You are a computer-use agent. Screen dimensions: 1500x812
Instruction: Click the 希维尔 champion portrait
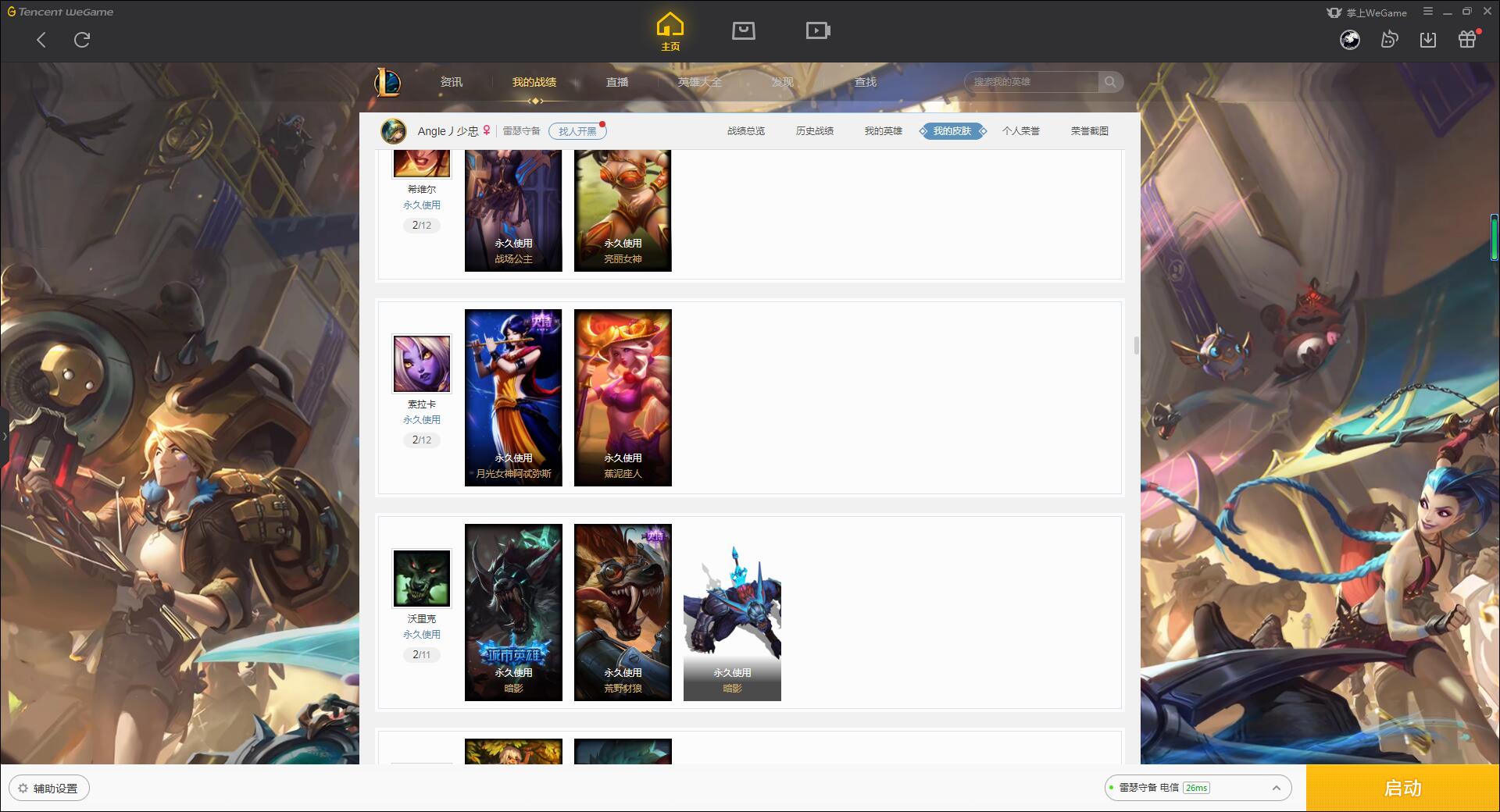pos(422,164)
